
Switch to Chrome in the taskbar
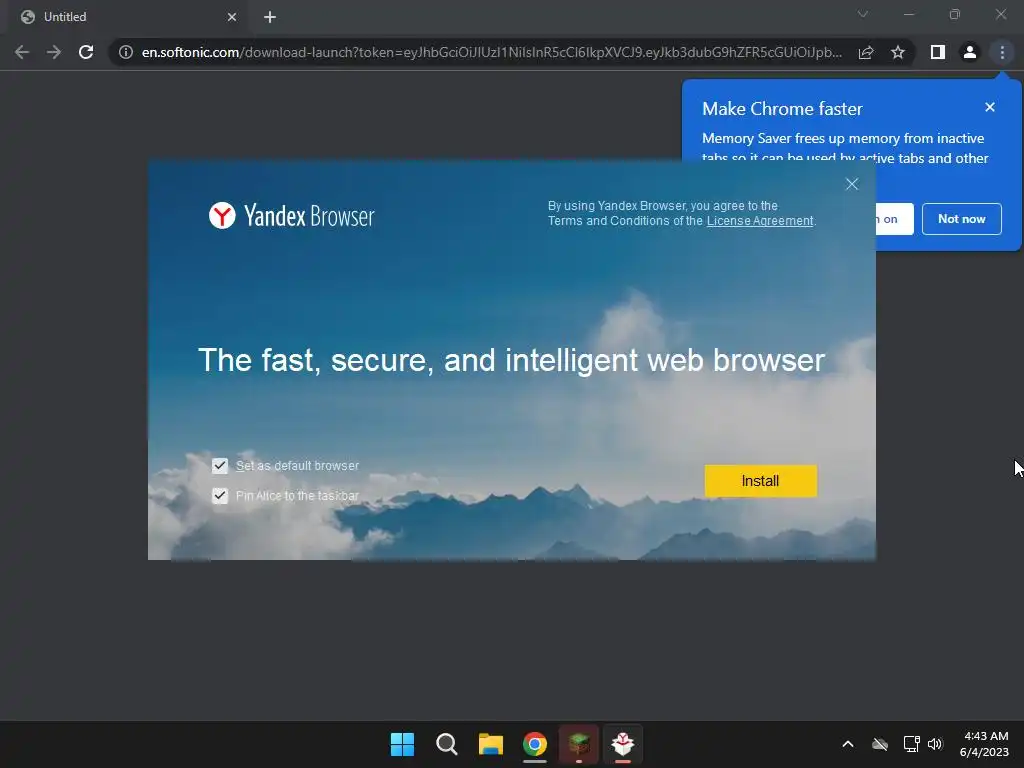pyautogui.click(x=535, y=744)
